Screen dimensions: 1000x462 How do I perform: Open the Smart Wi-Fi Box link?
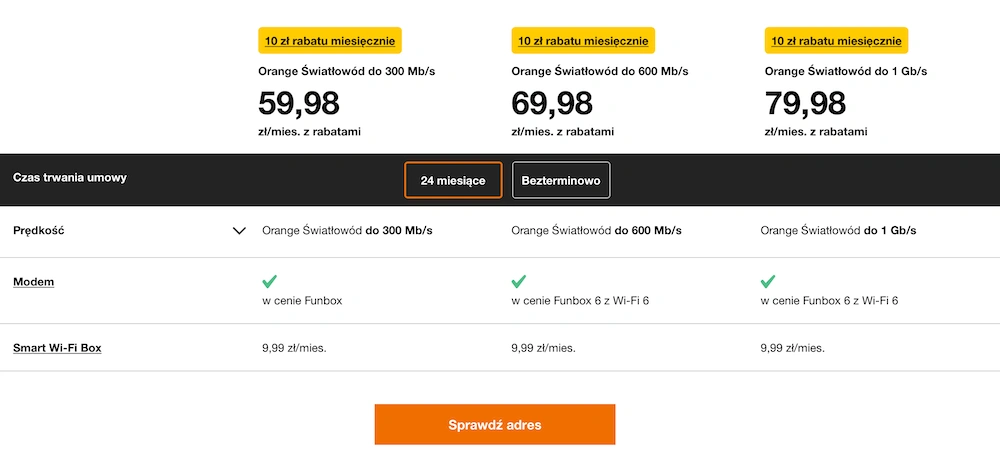[x=57, y=348]
